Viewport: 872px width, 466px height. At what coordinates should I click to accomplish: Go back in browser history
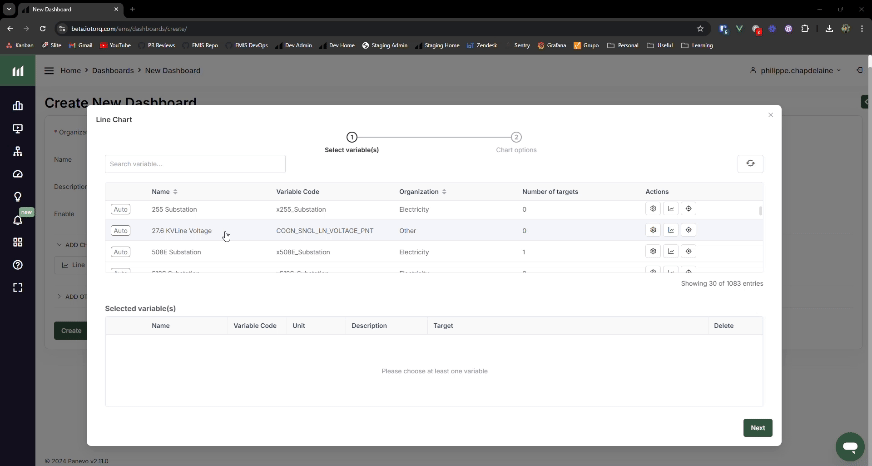tap(10, 29)
